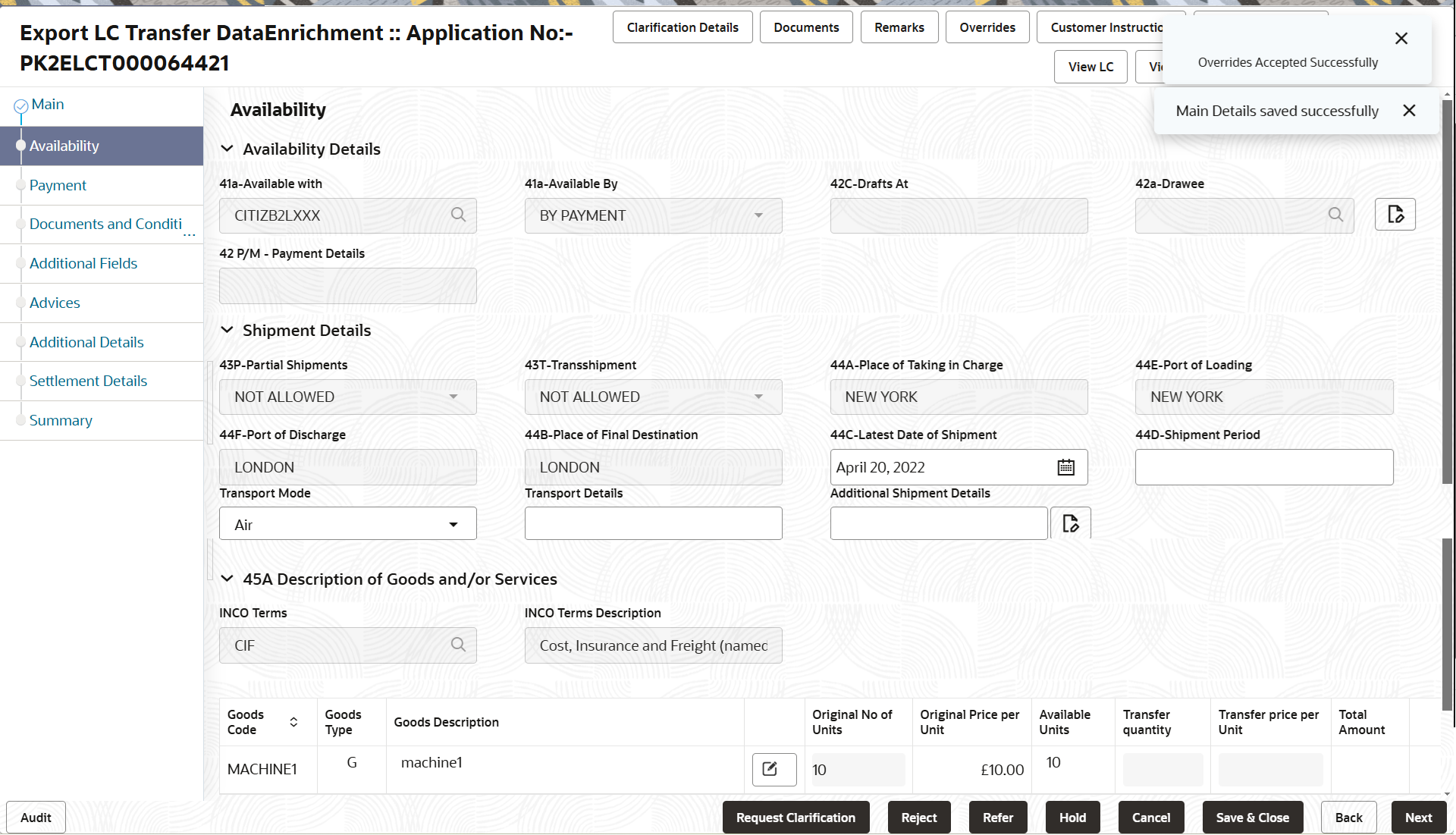Image resolution: width=1456 pixels, height=835 pixels.
Task: Close the Overrides Accepted Successfully message
Action: click(x=1401, y=39)
